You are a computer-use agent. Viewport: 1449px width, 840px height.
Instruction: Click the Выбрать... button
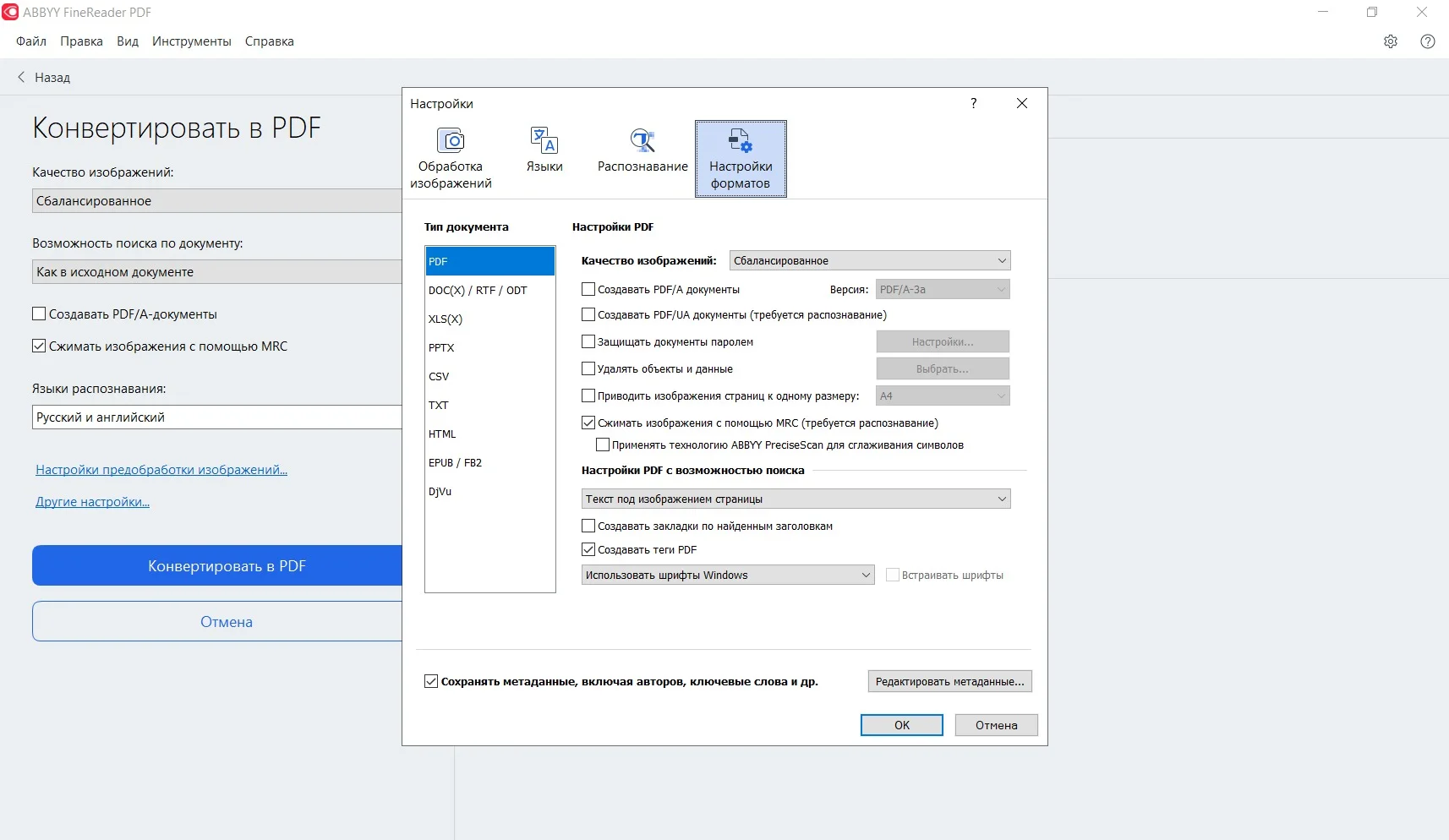(x=943, y=368)
